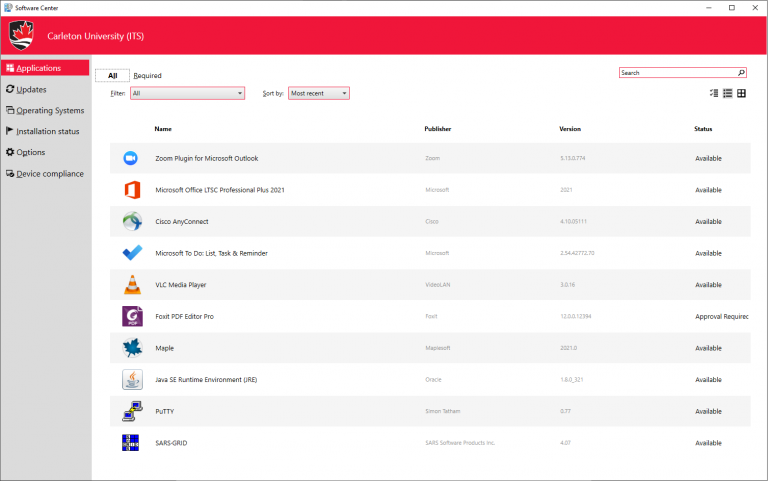Click the VLC Media Player cone icon
Viewport: 768px width, 481px height.
pos(132,285)
